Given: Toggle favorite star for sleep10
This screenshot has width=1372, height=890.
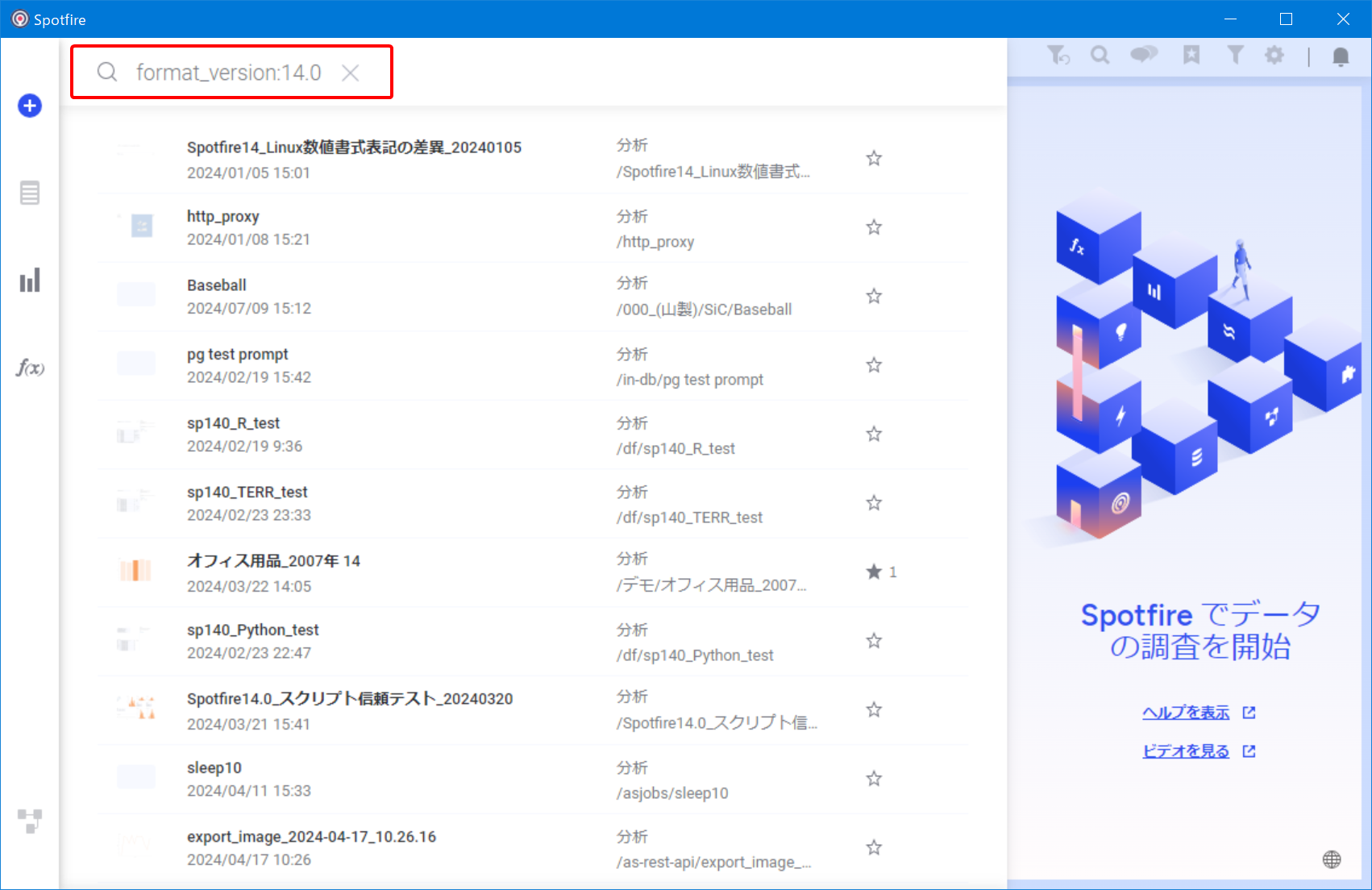Looking at the screenshot, I should [x=874, y=779].
